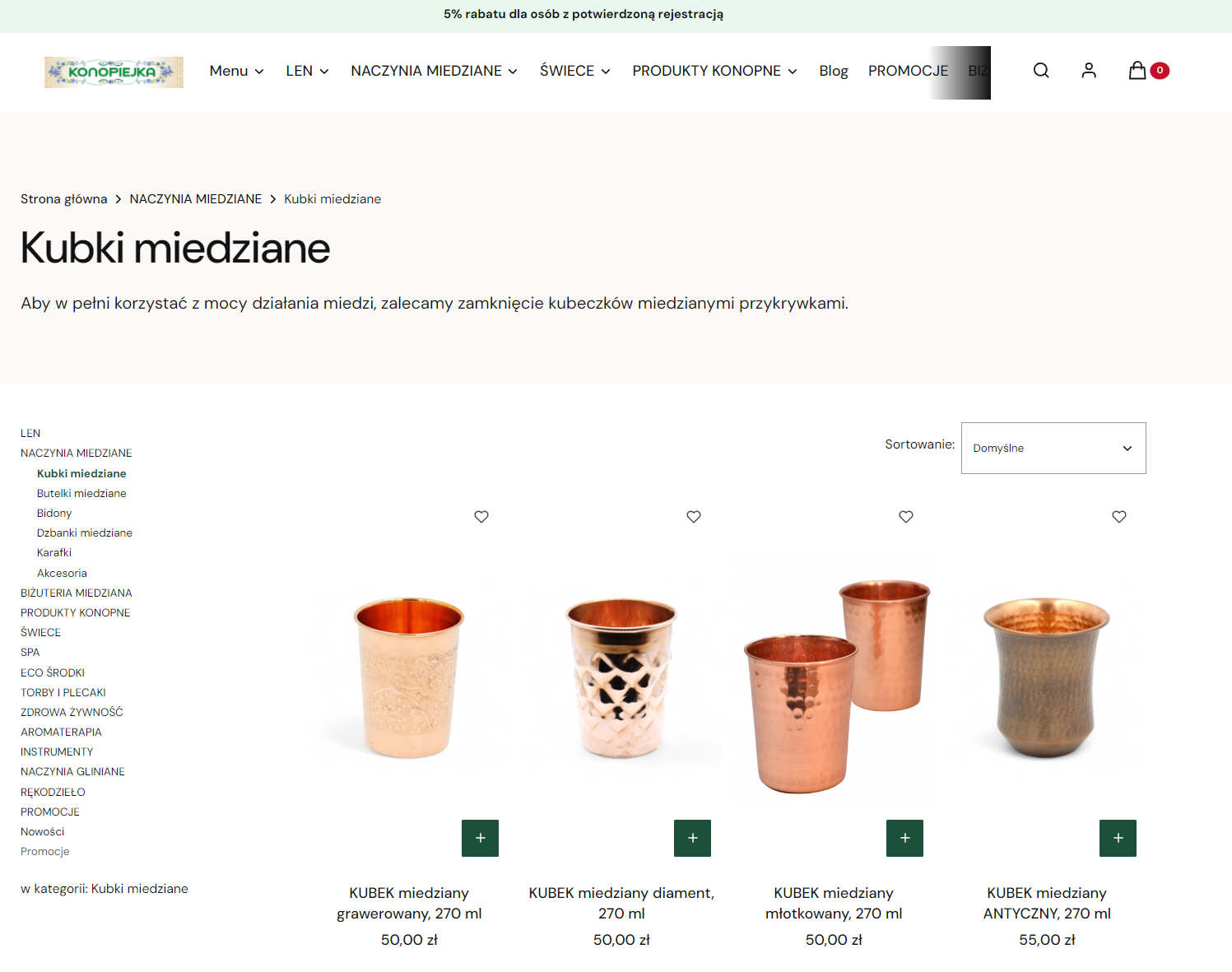Open the Blog menu item

(x=834, y=71)
